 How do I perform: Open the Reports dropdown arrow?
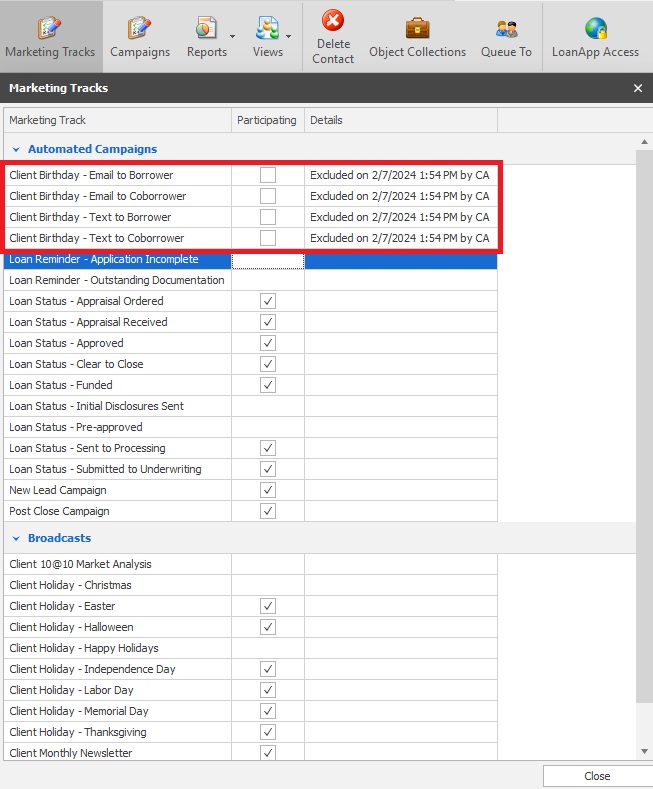[233, 37]
